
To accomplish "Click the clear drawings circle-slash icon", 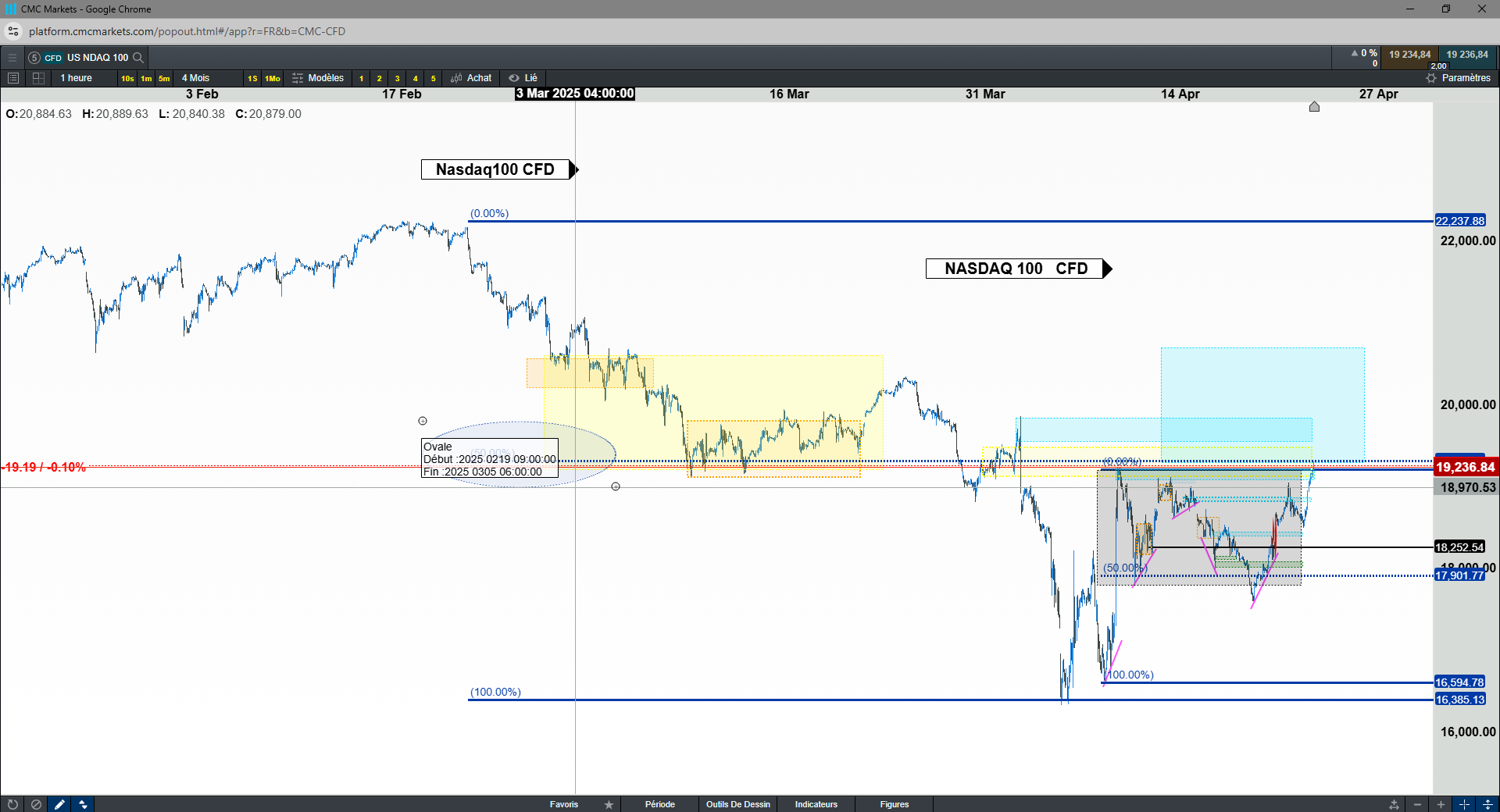I will point(36,804).
